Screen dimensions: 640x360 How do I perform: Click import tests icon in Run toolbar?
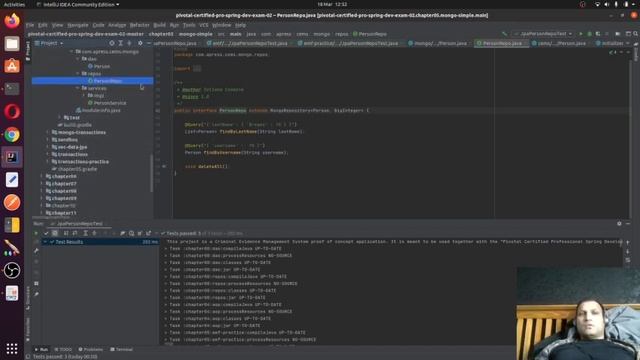140,233
